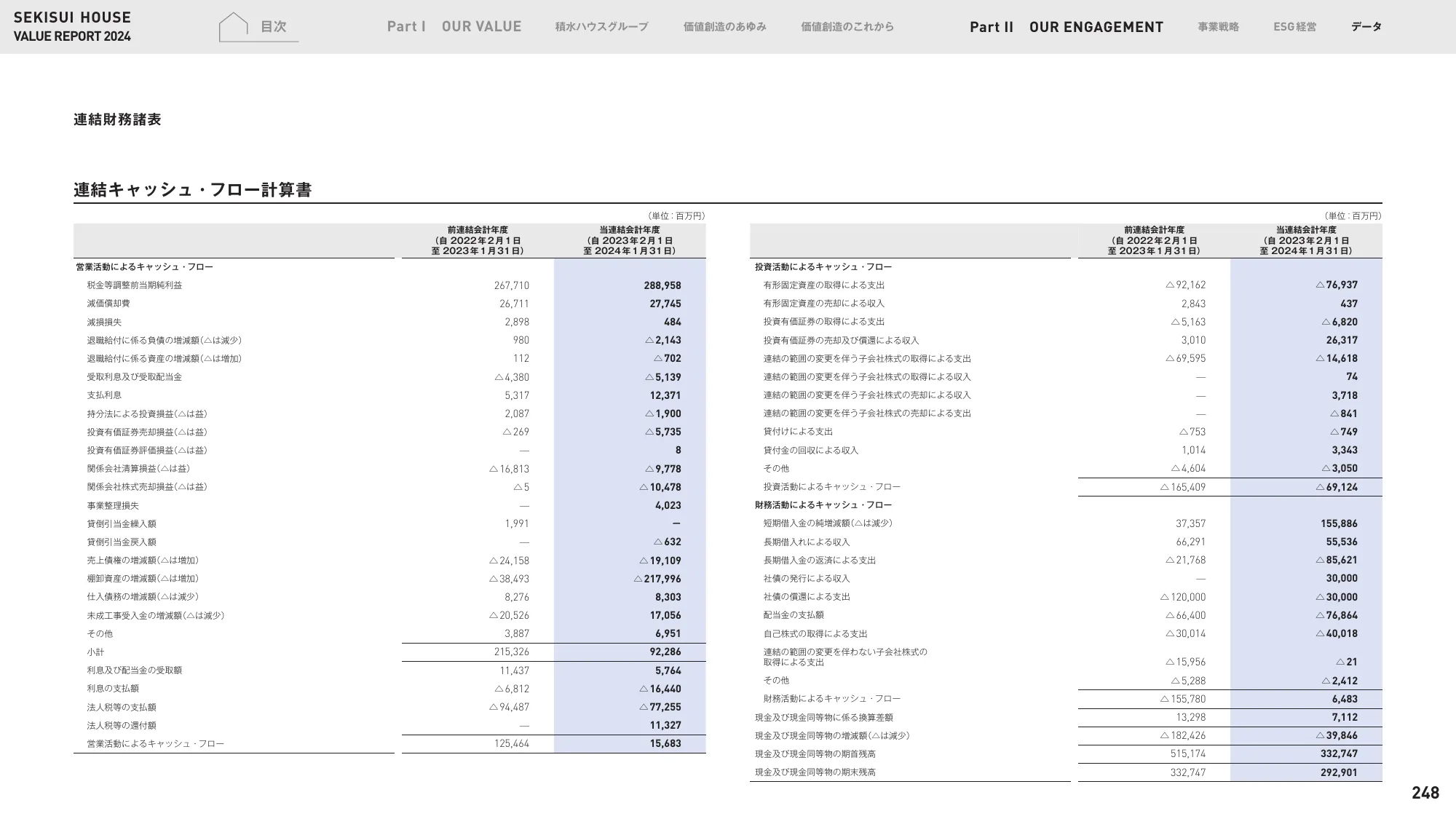Open the ESG経営 navigation tab
Viewport: 1456px width, 819px height.
click(1294, 27)
